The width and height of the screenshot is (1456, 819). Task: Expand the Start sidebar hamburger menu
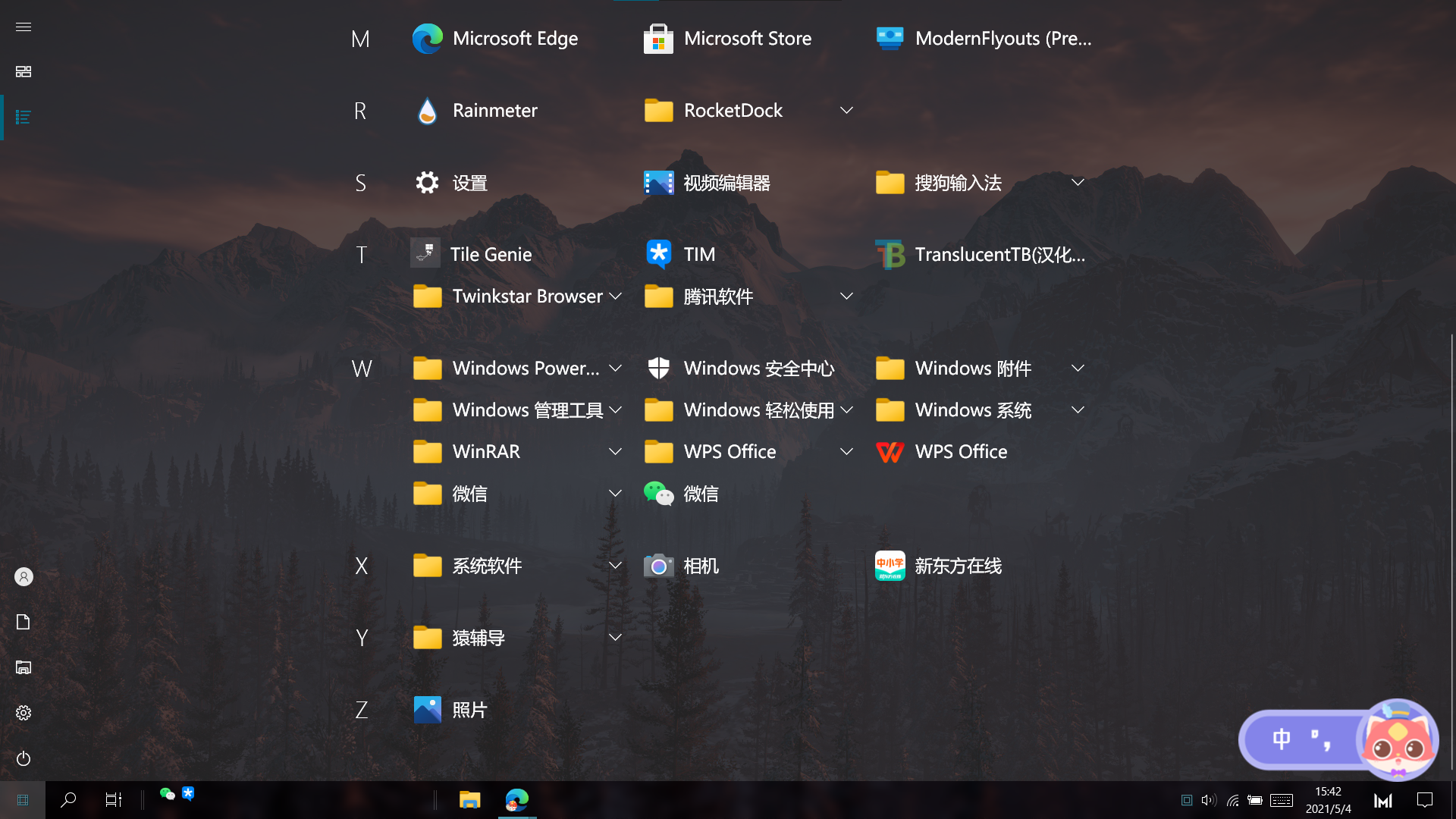click(24, 27)
